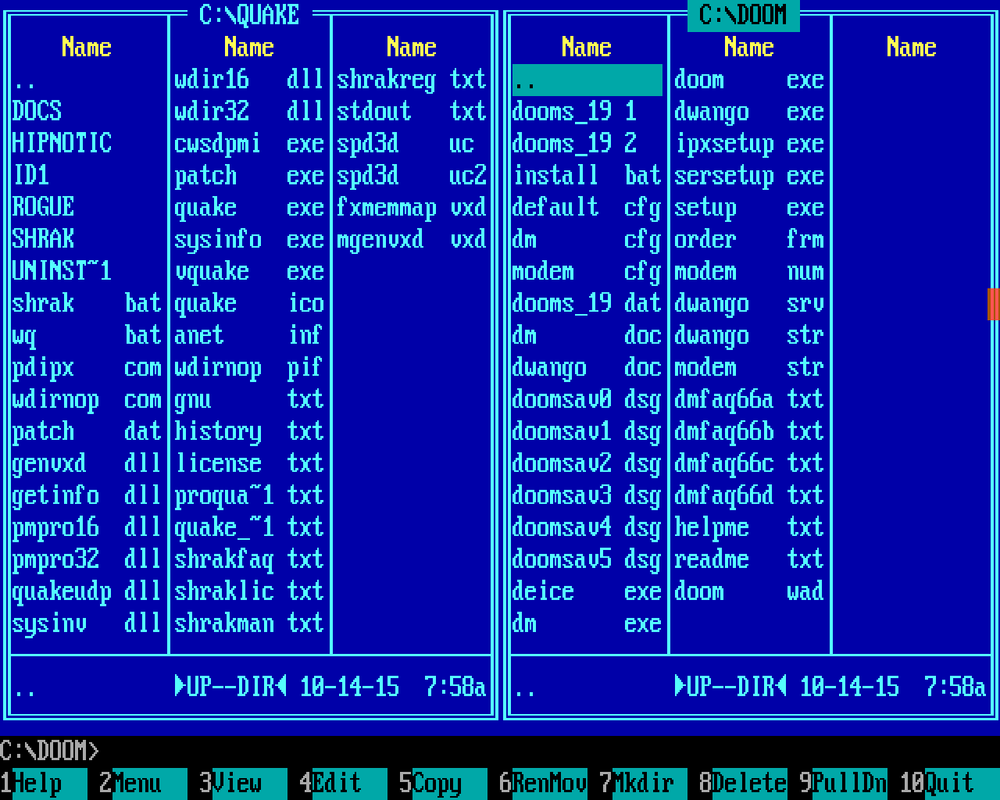Select vquake exe file
This screenshot has width=1000, height=800.
249,272
